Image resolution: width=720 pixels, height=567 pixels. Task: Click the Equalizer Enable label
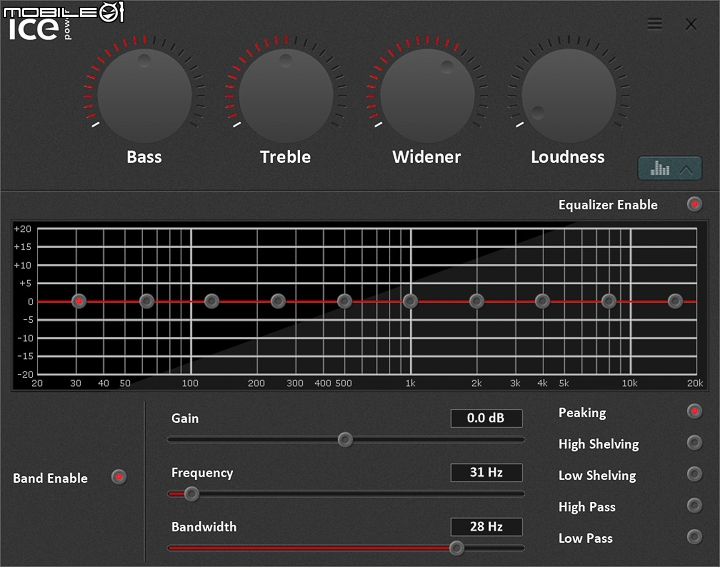[x=608, y=205]
